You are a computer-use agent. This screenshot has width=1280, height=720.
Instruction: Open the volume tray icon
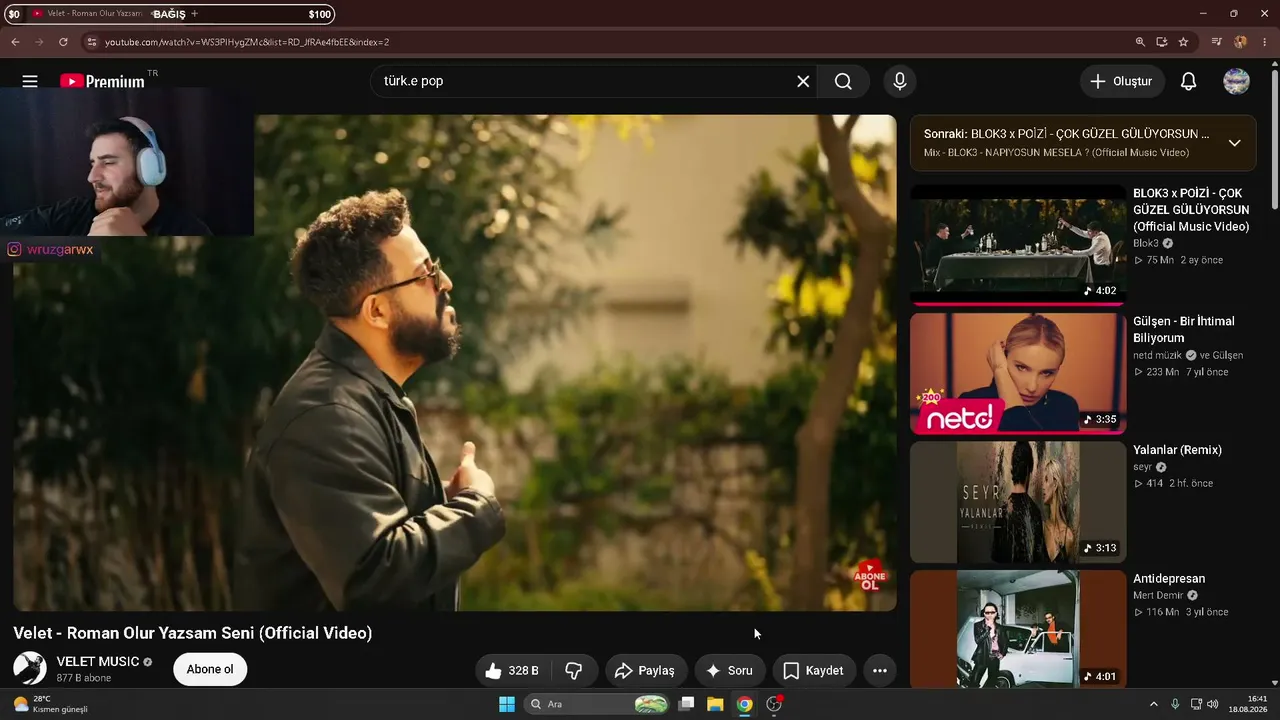pos(1212,704)
